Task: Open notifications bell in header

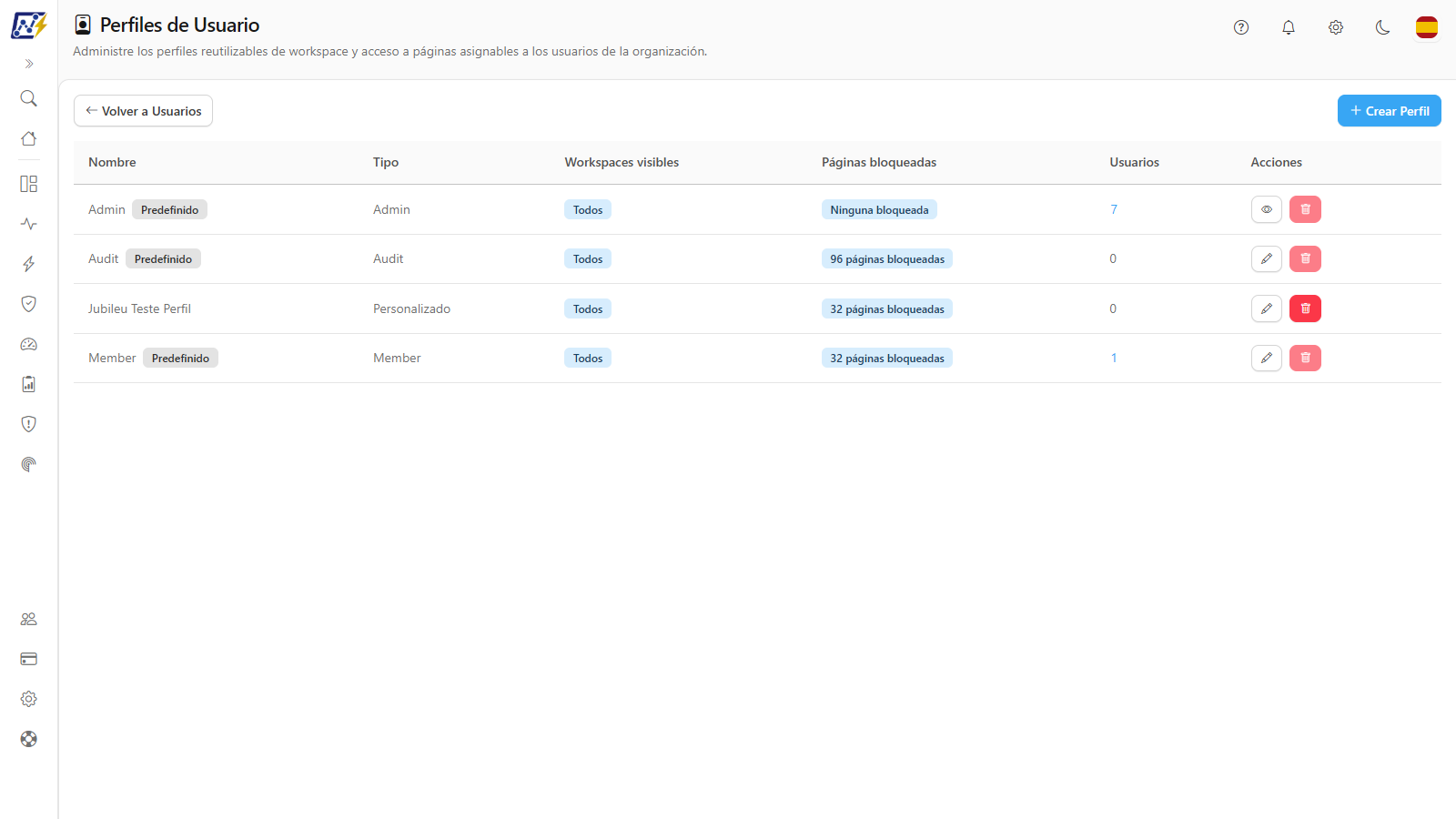Action: [x=1289, y=27]
